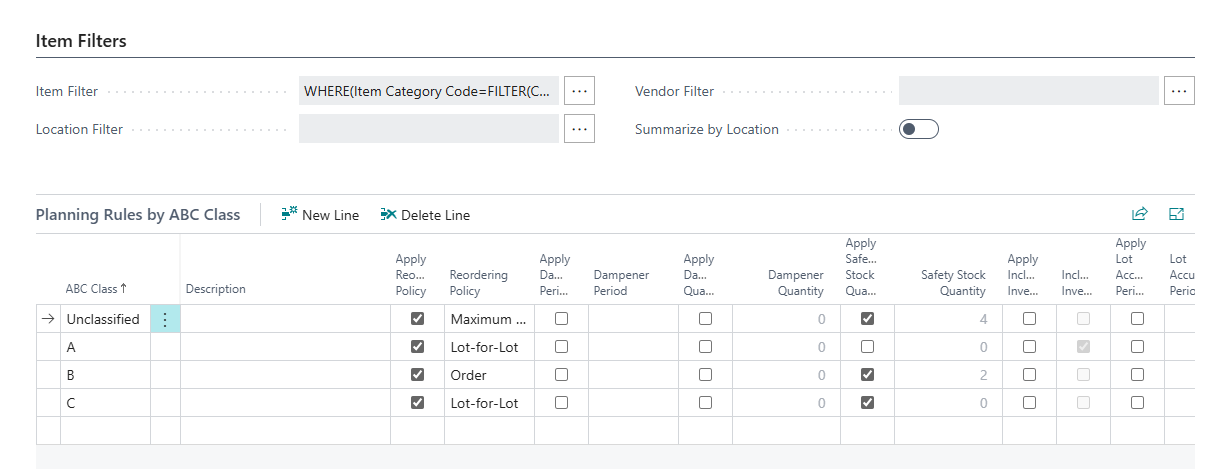This screenshot has width=1212, height=469.
Task: Select the ABC Class cell B
Action: pyautogui.click(x=105, y=375)
